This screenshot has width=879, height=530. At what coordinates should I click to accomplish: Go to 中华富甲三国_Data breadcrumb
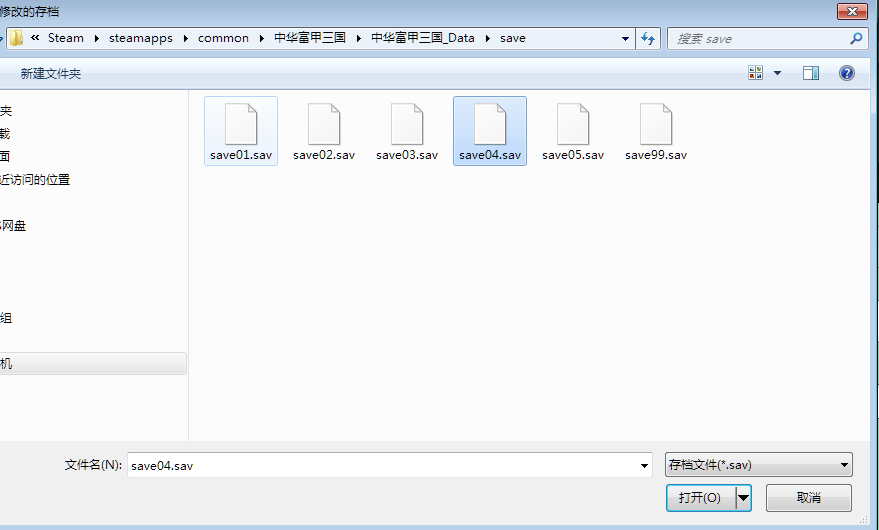coord(423,38)
